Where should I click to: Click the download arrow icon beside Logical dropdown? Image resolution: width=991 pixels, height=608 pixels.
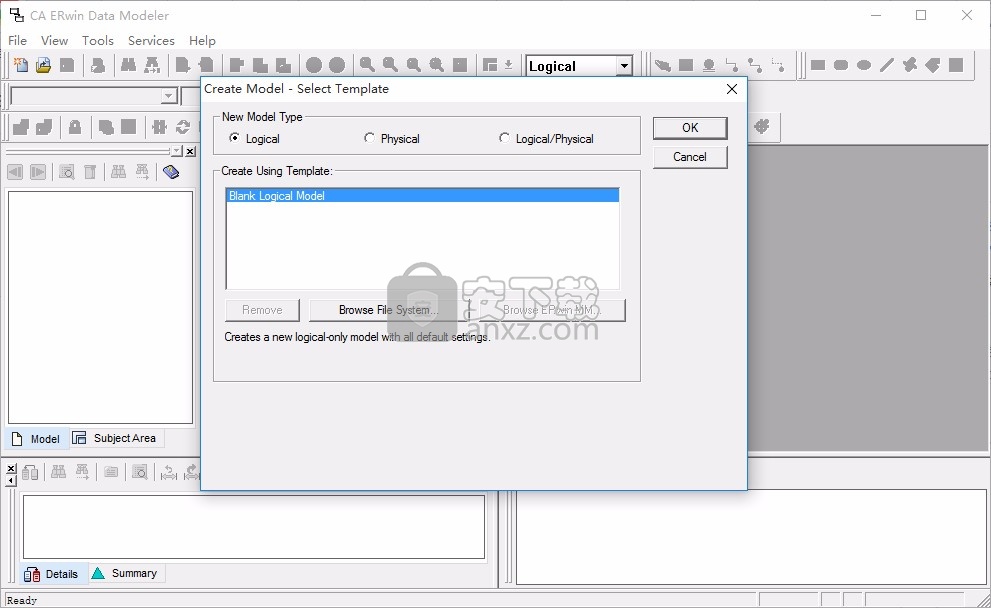[x=508, y=65]
